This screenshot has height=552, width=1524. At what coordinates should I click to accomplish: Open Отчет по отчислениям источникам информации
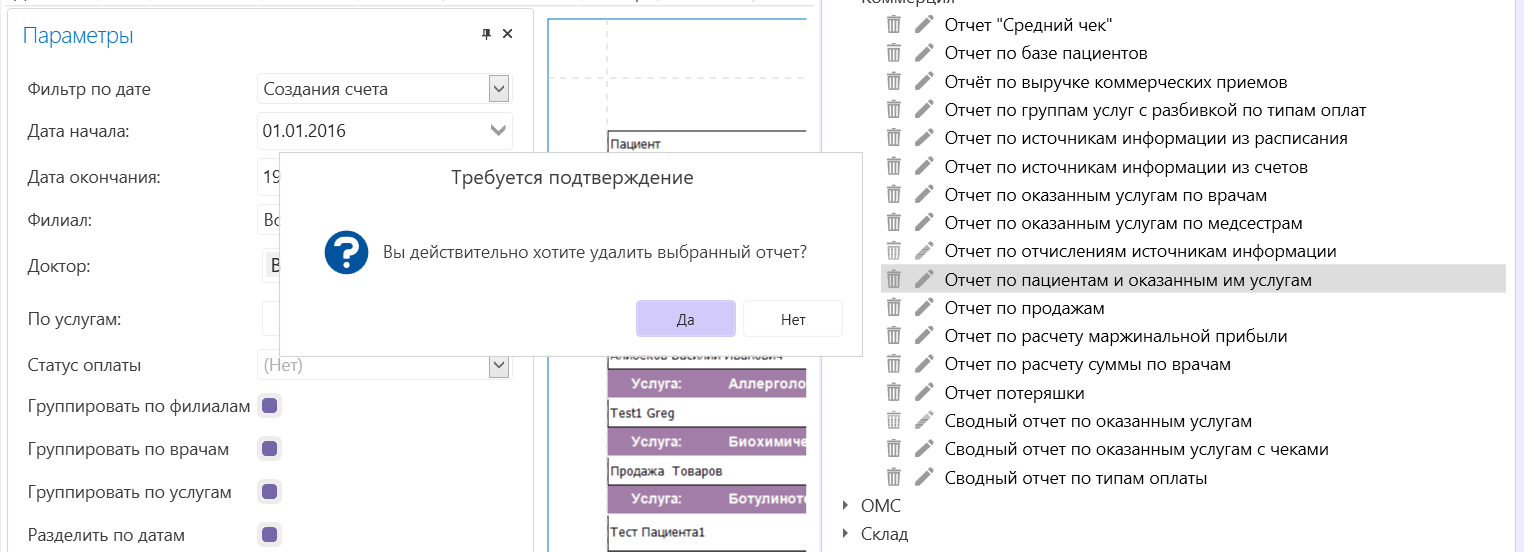click(1140, 251)
